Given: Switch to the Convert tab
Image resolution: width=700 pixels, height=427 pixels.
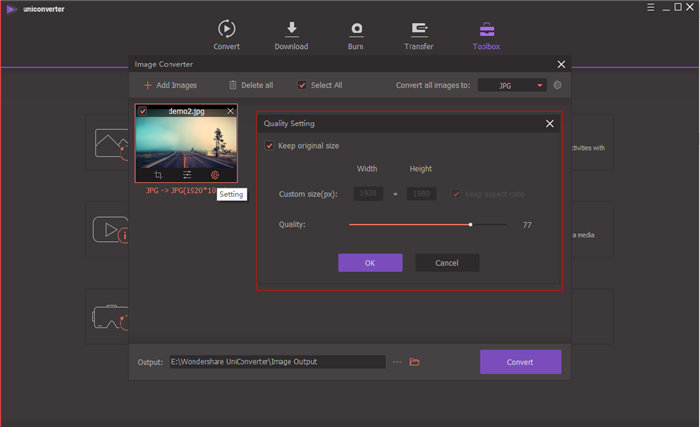Looking at the screenshot, I should coord(227,34).
